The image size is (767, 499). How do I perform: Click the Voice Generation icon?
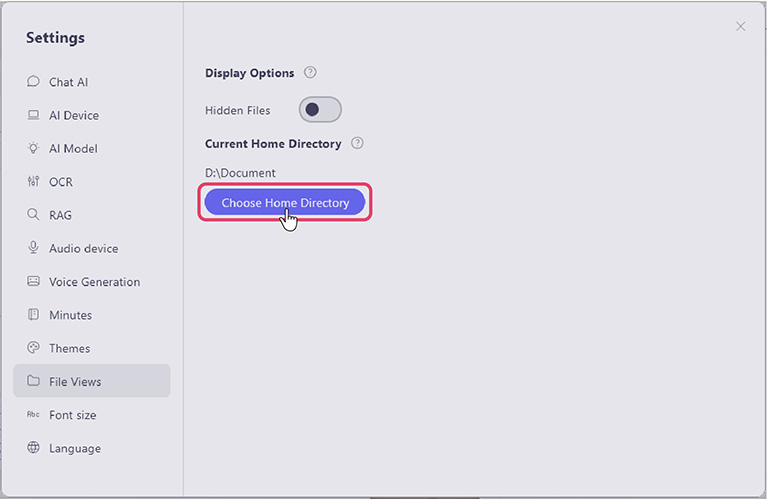point(33,282)
